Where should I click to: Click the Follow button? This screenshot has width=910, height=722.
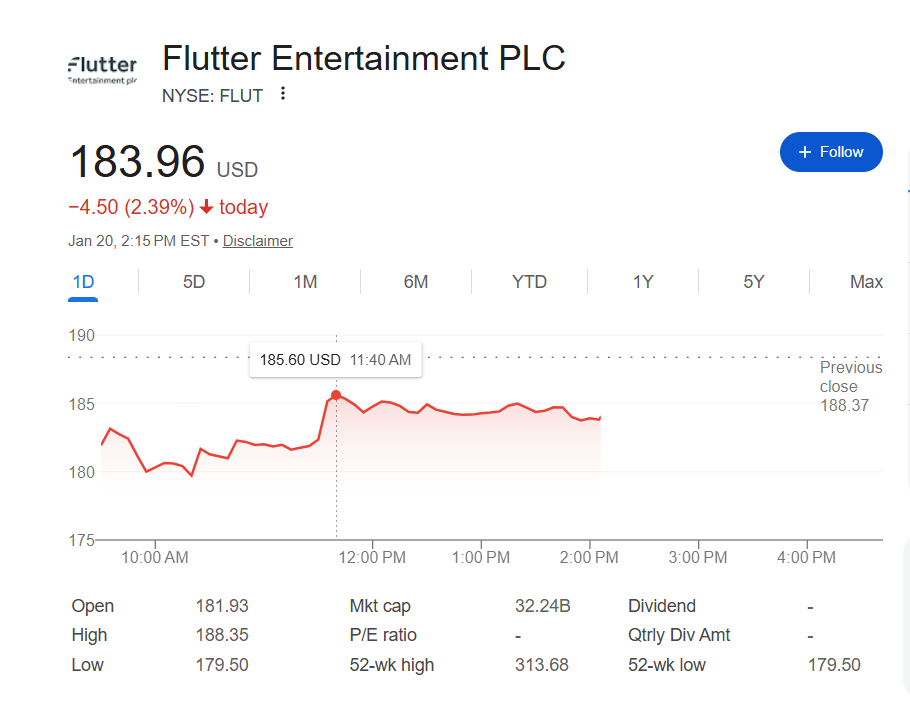click(831, 152)
